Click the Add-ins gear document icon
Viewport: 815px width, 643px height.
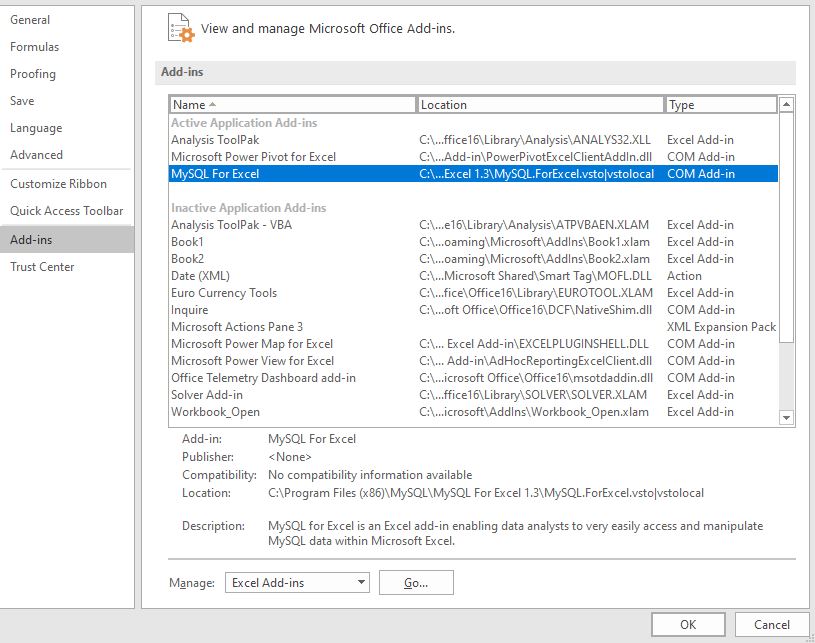pos(181,28)
